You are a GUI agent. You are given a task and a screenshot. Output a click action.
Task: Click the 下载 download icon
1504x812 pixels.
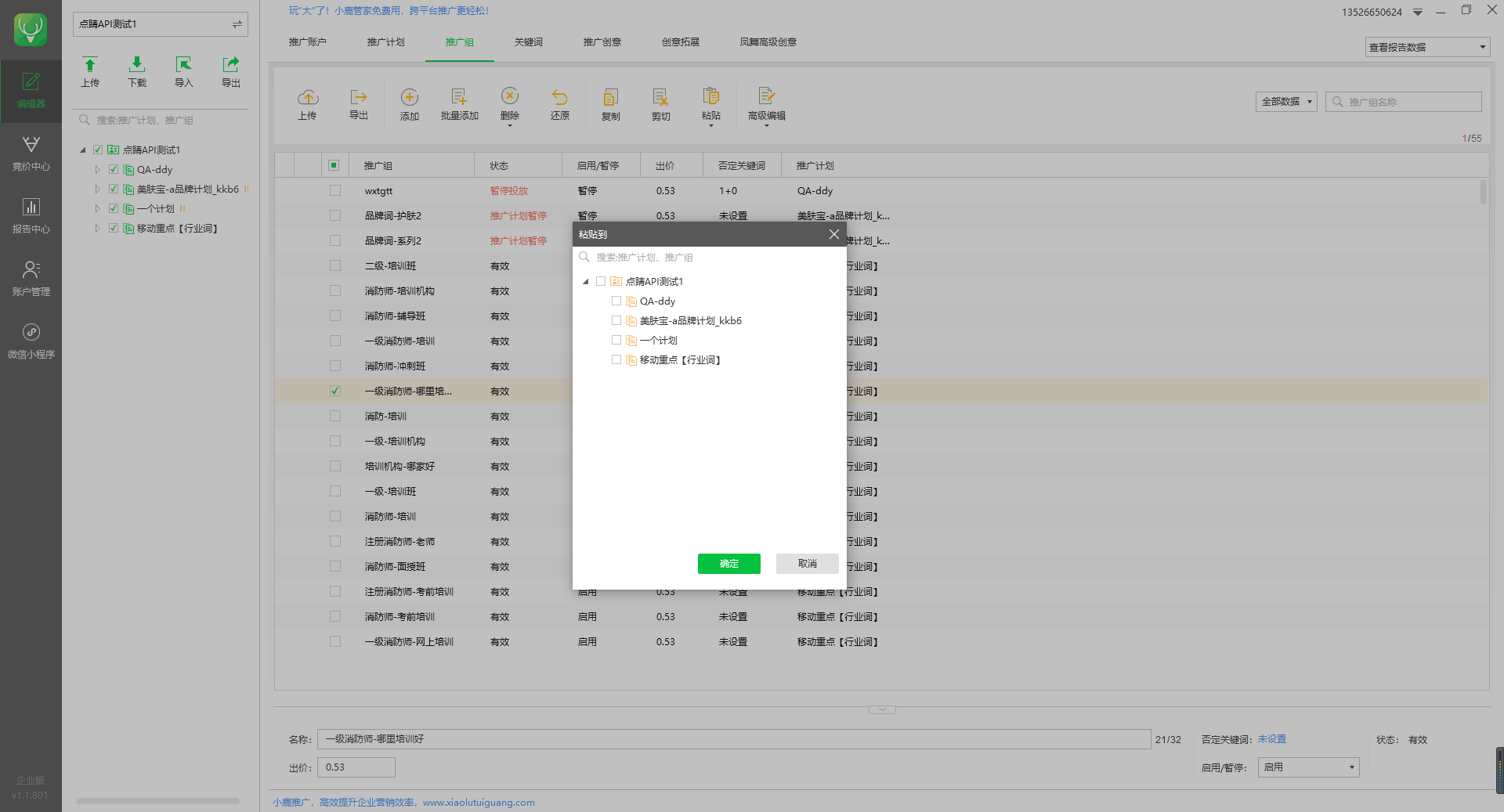tap(137, 71)
